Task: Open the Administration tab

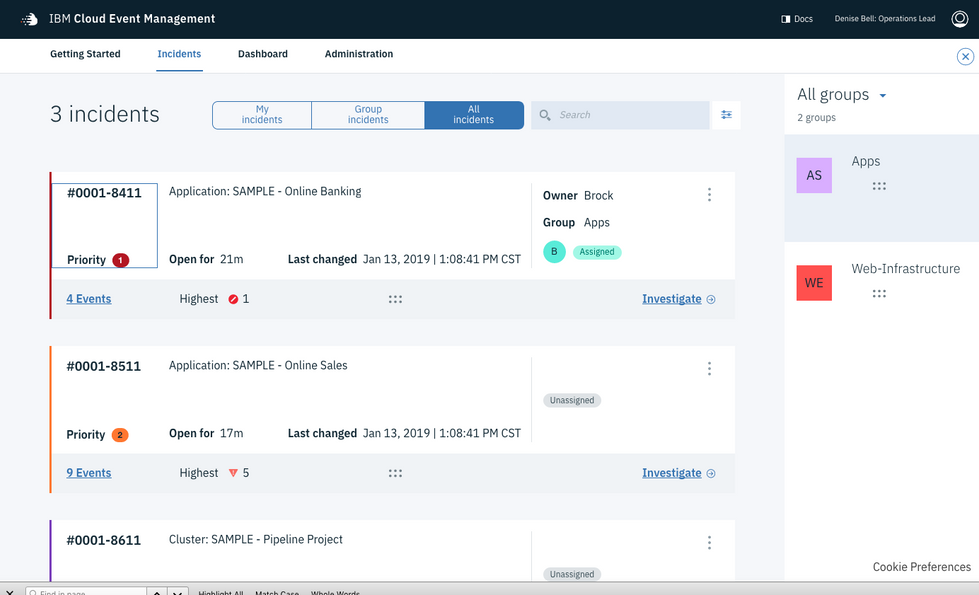Action: click(x=359, y=54)
